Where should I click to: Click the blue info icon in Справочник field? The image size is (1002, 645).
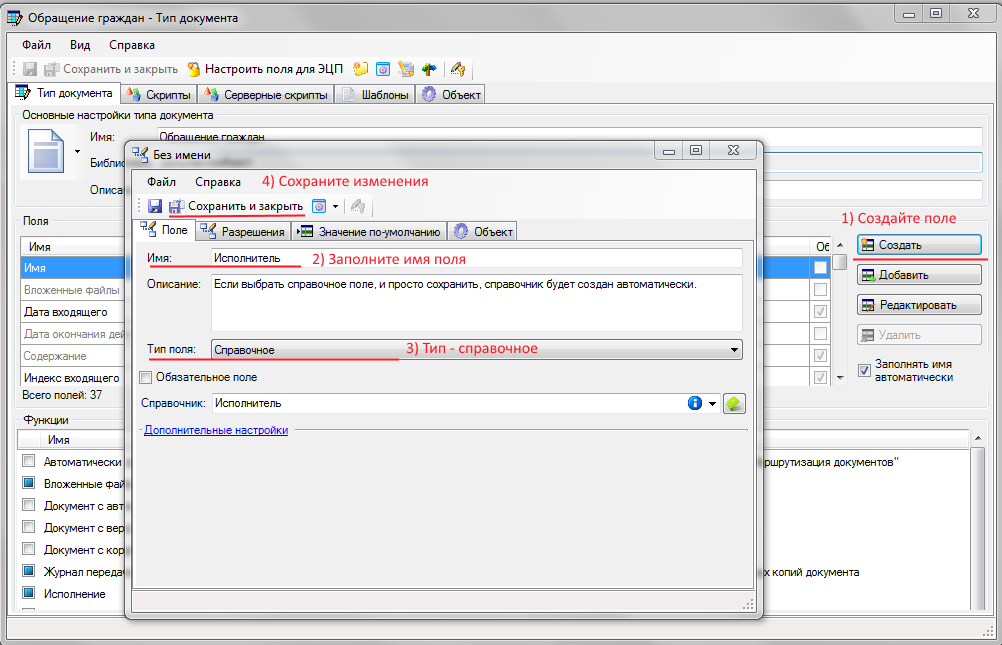695,403
